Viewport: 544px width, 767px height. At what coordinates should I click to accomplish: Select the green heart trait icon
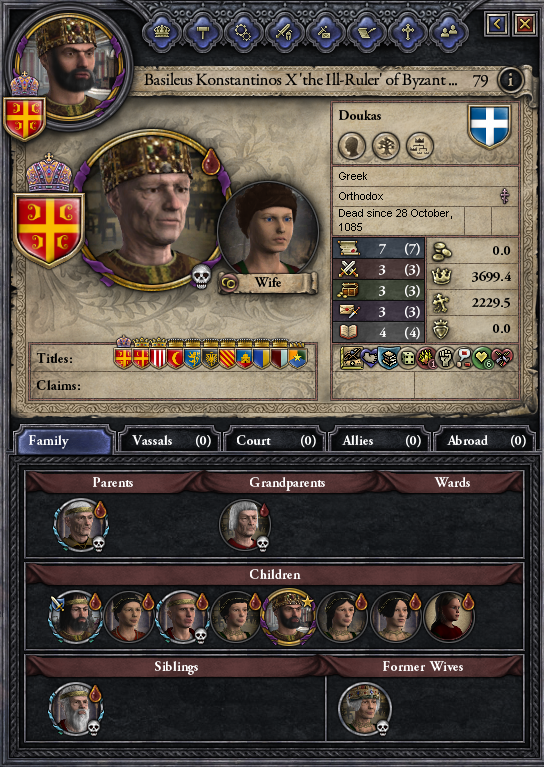[x=483, y=358]
